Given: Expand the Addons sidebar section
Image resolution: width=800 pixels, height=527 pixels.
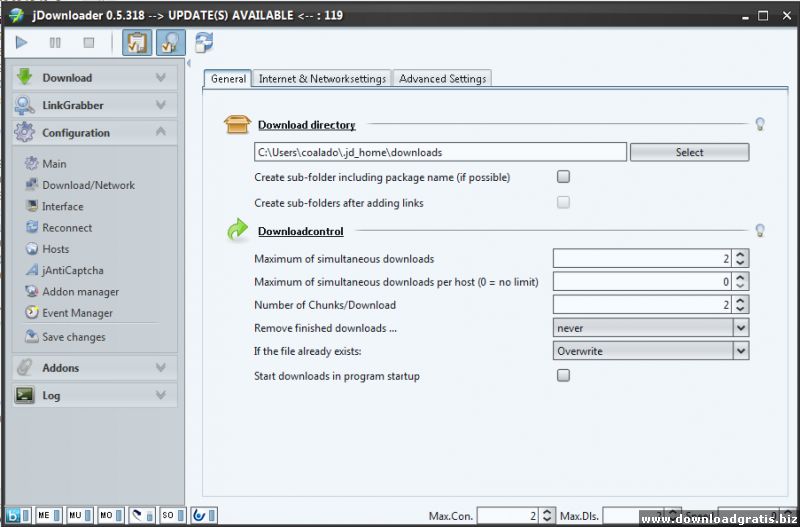Looking at the screenshot, I should 161,367.
